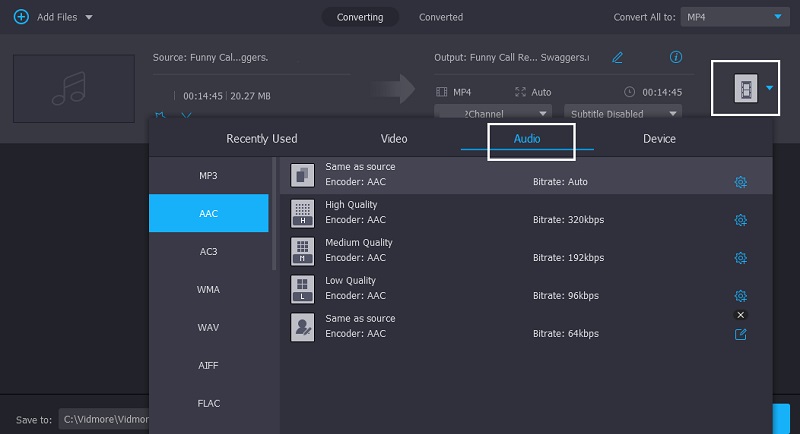
Task: Switch to the Video tab
Action: 394,139
